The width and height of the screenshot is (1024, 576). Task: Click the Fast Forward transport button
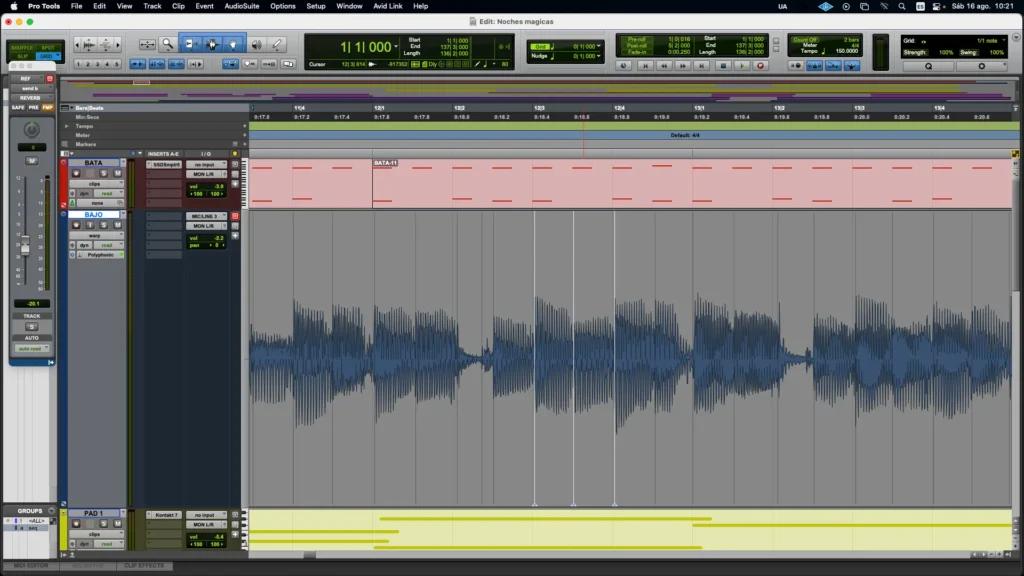[x=682, y=66]
